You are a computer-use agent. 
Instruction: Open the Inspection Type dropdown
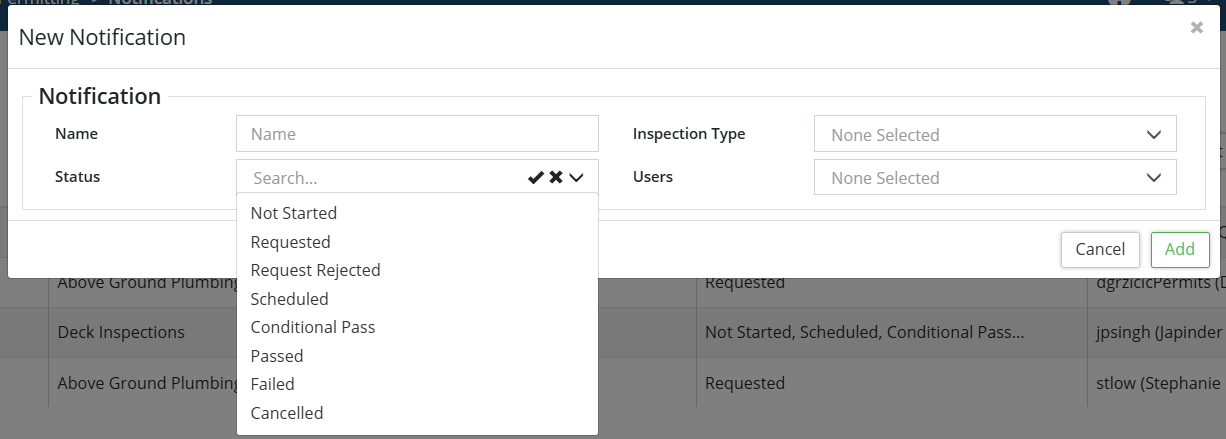(x=995, y=134)
